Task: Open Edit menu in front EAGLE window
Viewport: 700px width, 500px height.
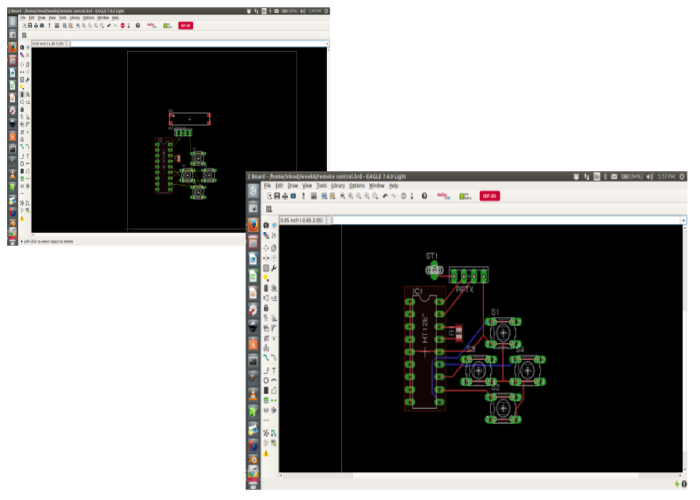Action: [279, 185]
